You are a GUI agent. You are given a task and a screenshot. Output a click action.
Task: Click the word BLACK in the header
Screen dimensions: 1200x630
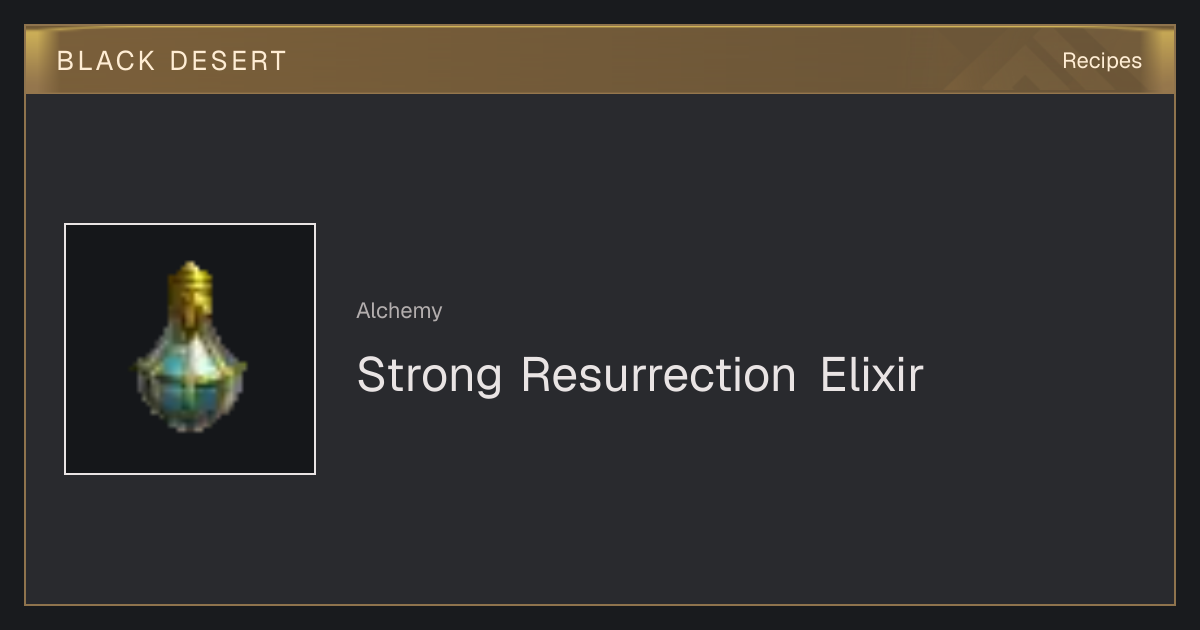click(106, 61)
